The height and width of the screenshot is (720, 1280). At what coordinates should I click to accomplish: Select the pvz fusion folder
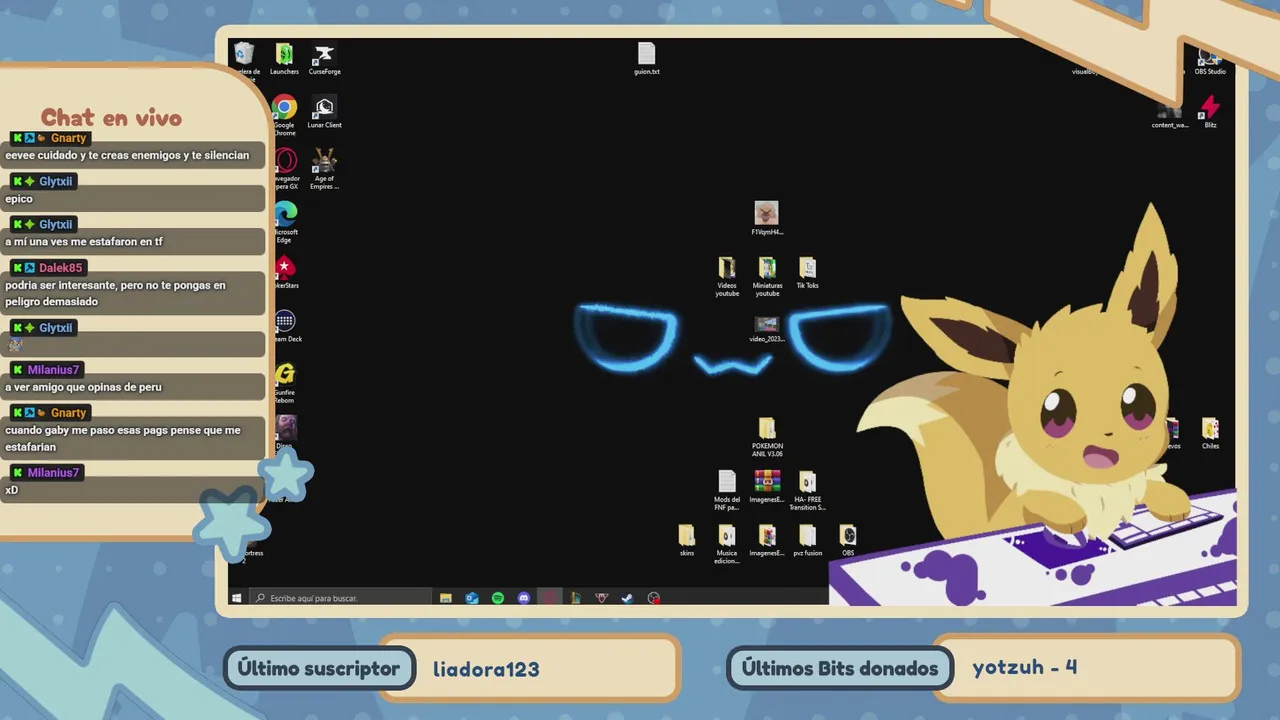click(807, 540)
